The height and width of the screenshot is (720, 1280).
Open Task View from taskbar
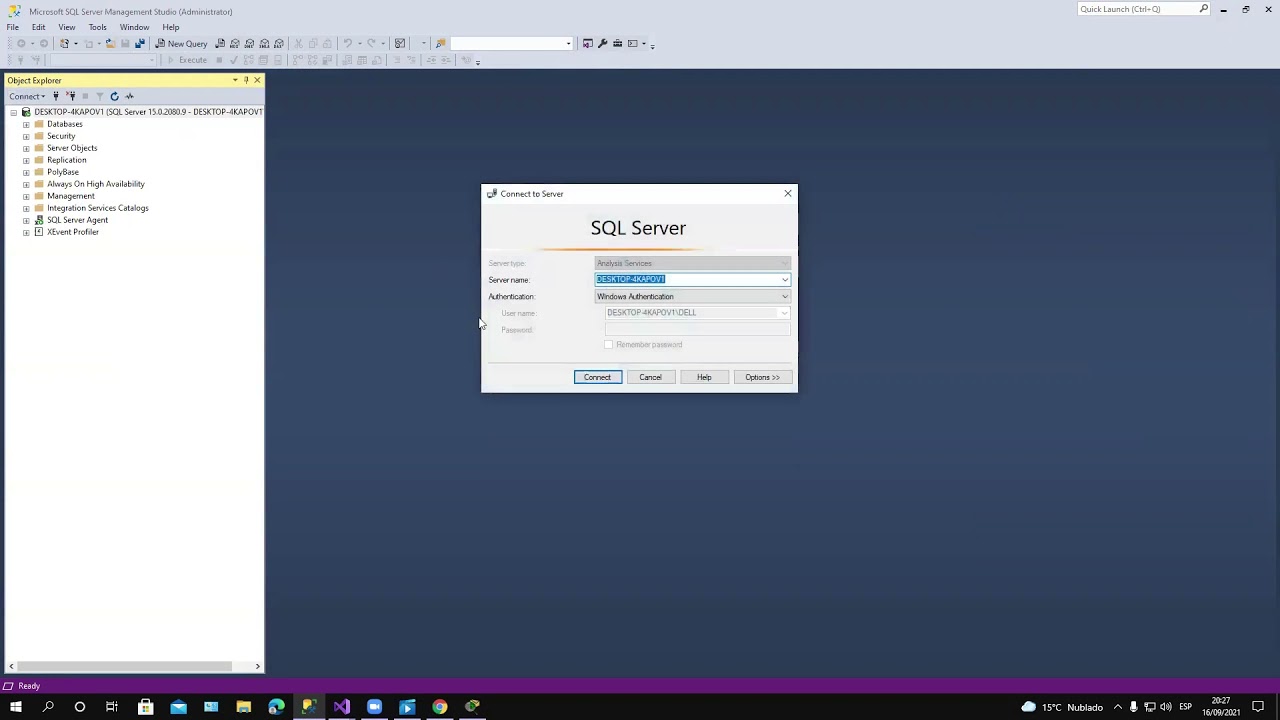pos(112,707)
